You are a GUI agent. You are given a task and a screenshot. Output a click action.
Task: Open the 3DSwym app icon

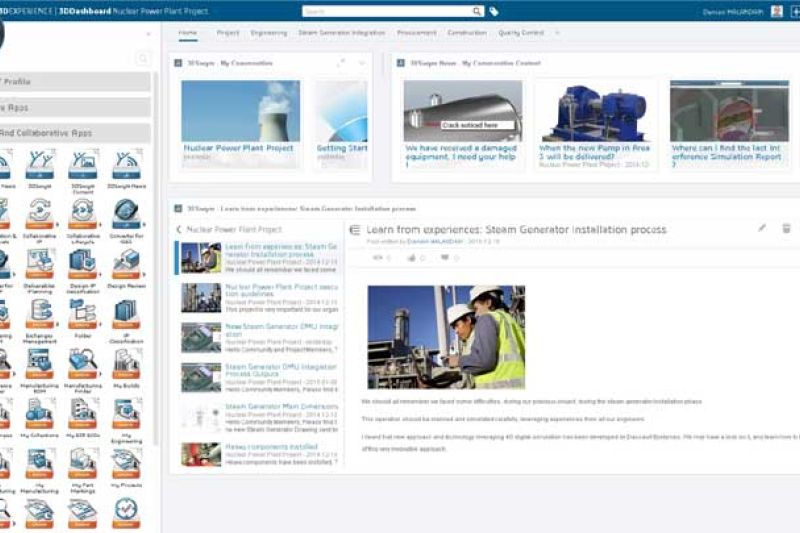(x=39, y=165)
